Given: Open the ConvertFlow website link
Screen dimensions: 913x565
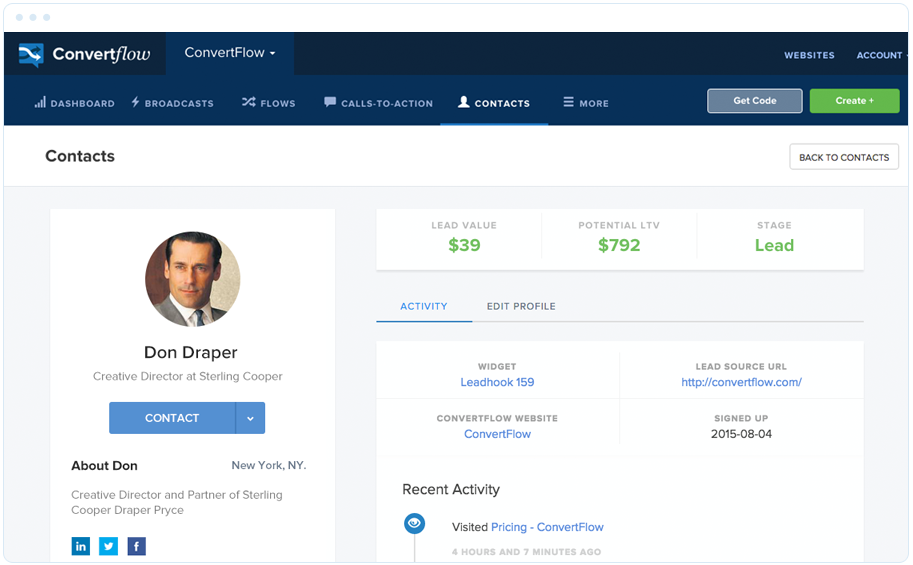Looking at the screenshot, I should click(x=497, y=435).
